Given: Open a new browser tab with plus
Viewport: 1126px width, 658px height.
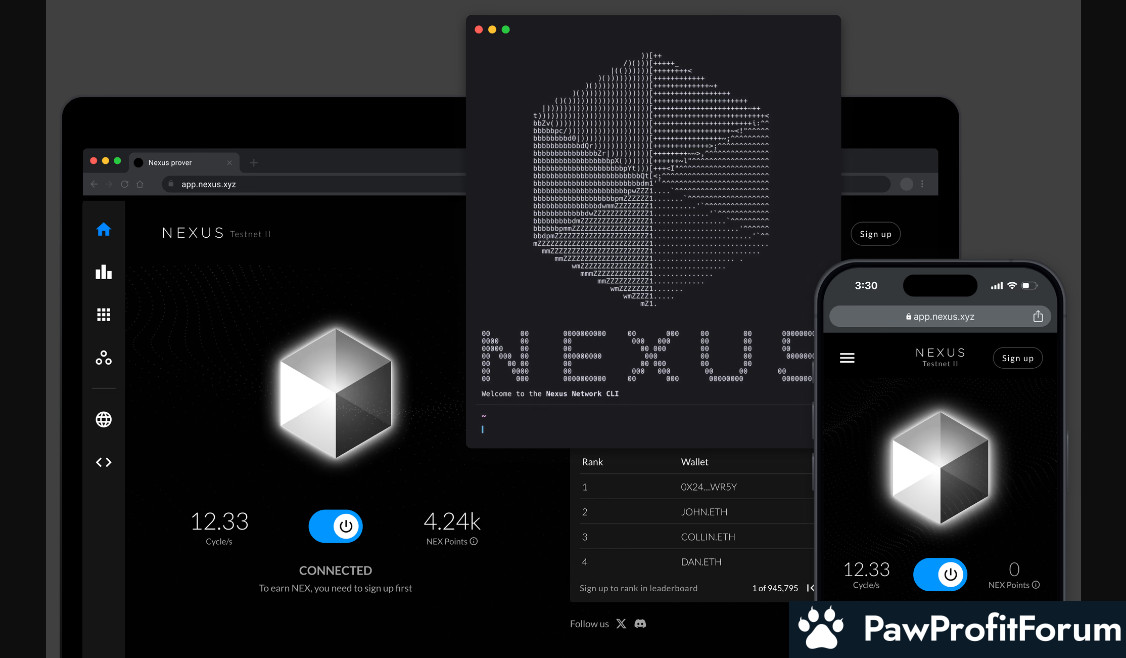Looking at the screenshot, I should 253,162.
